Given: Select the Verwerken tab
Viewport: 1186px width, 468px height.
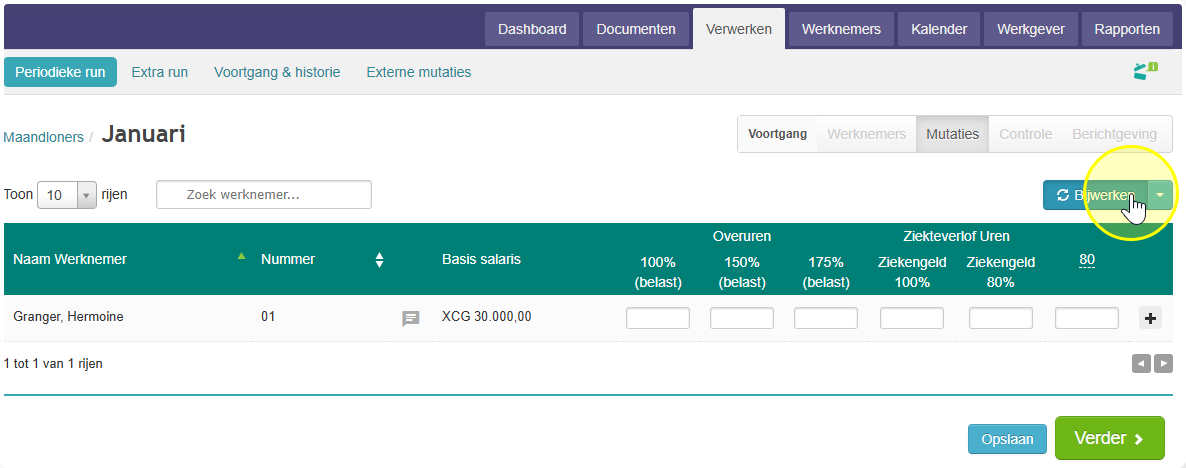Looking at the screenshot, I should coord(739,29).
